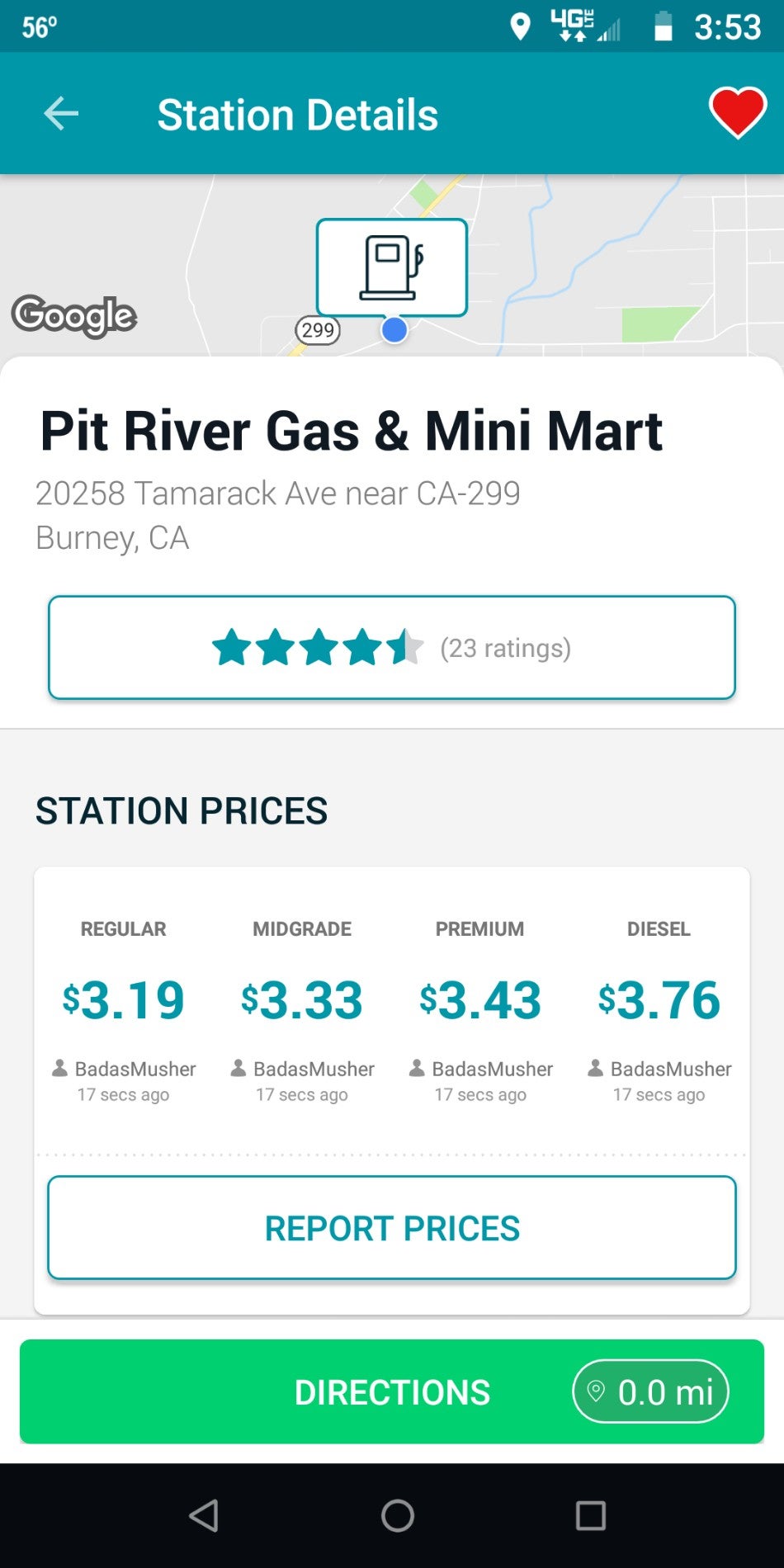Tap BadasMusher under Regular price

click(x=135, y=1070)
